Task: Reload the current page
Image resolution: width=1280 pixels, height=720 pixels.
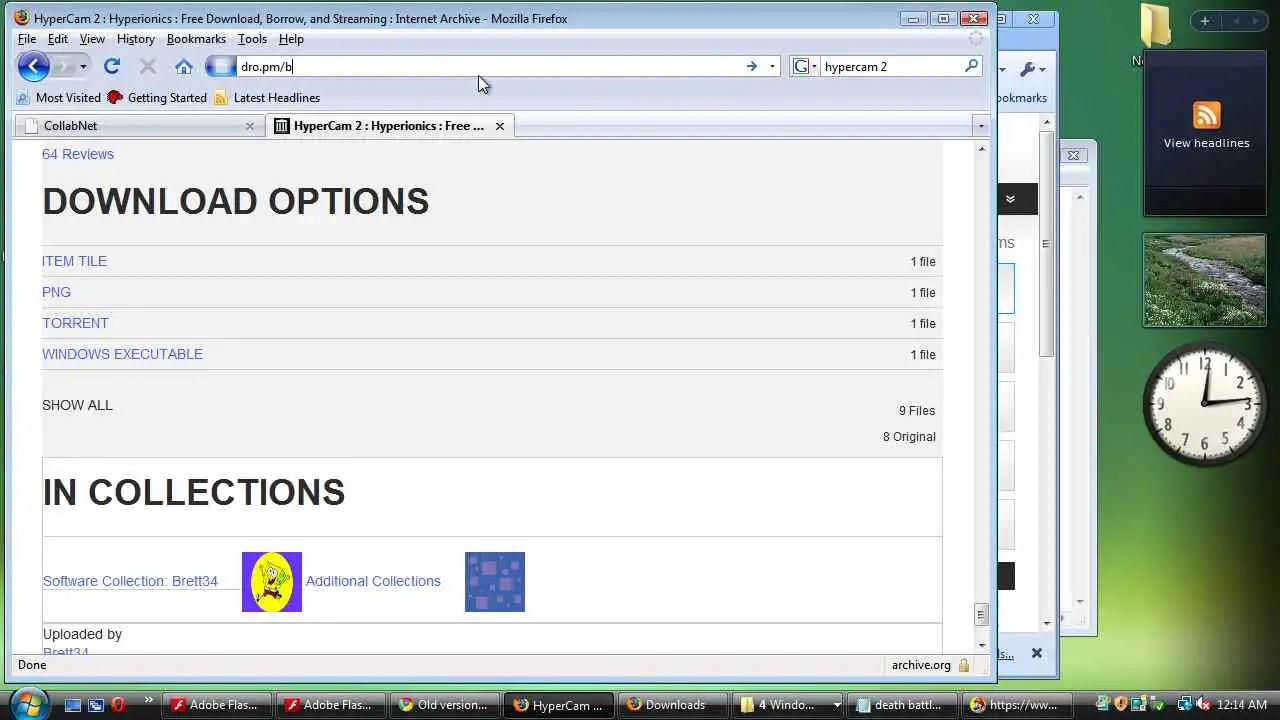Action: pyautogui.click(x=112, y=67)
